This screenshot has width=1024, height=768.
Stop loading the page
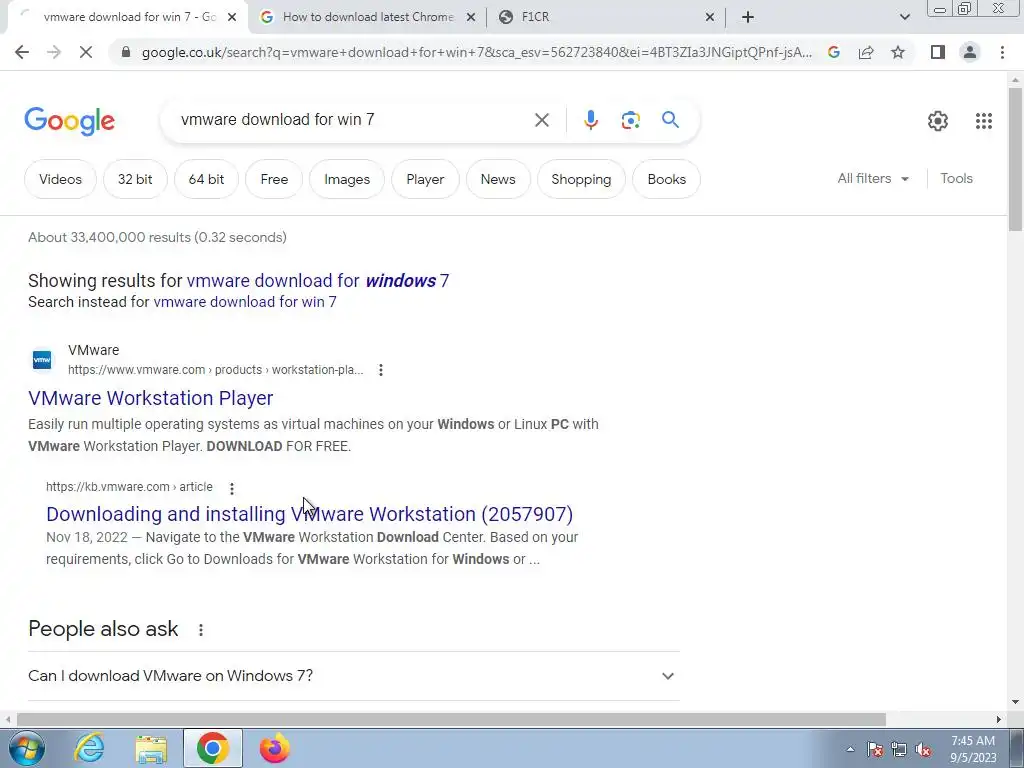86,52
